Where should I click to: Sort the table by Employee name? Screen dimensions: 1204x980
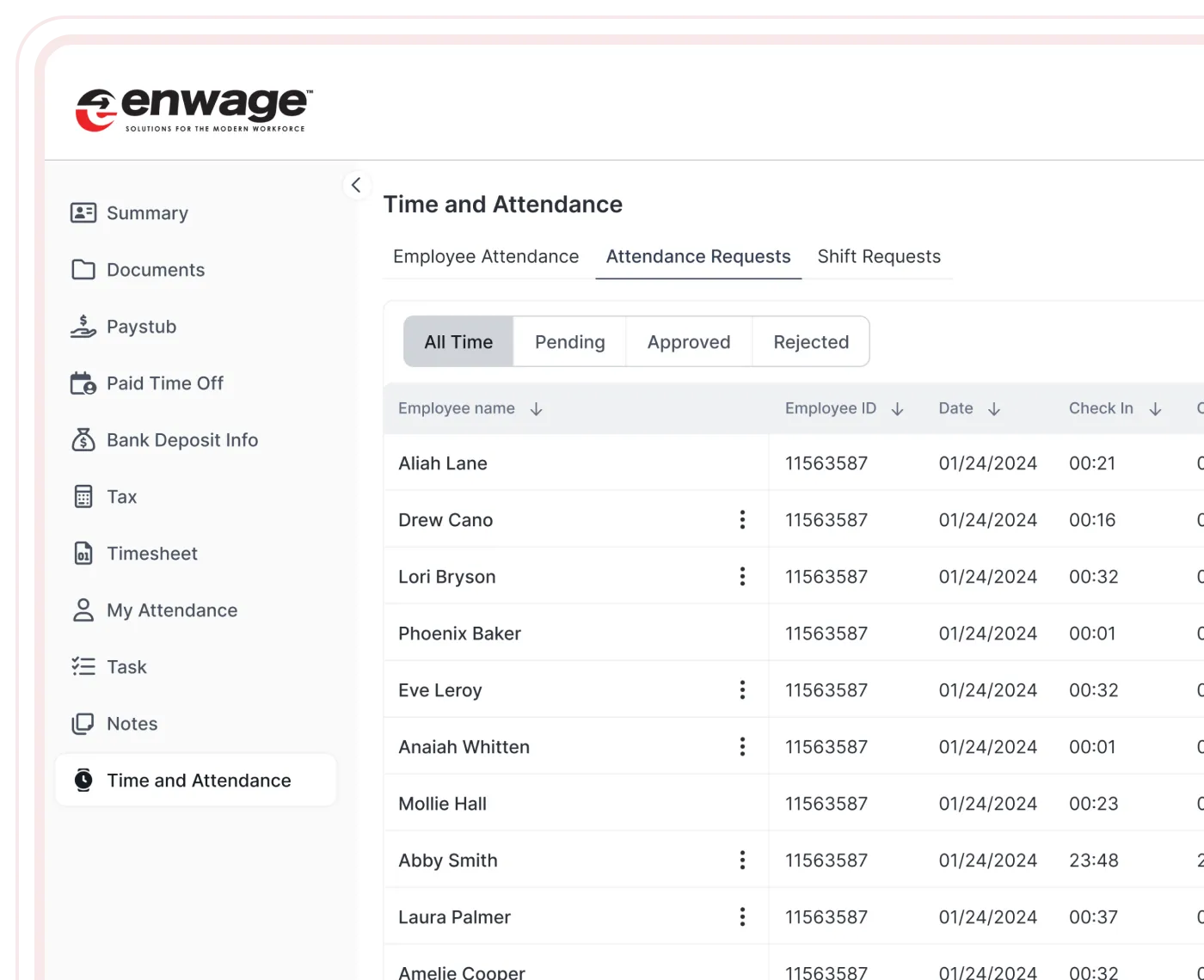536,409
